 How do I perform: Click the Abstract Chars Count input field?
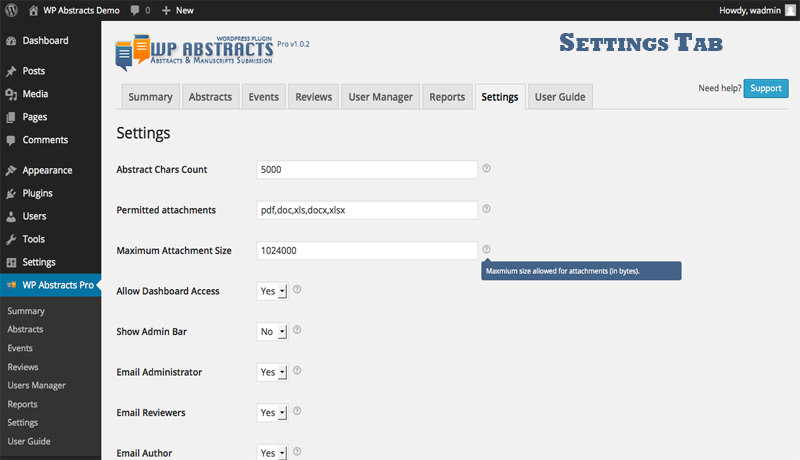(x=367, y=169)
